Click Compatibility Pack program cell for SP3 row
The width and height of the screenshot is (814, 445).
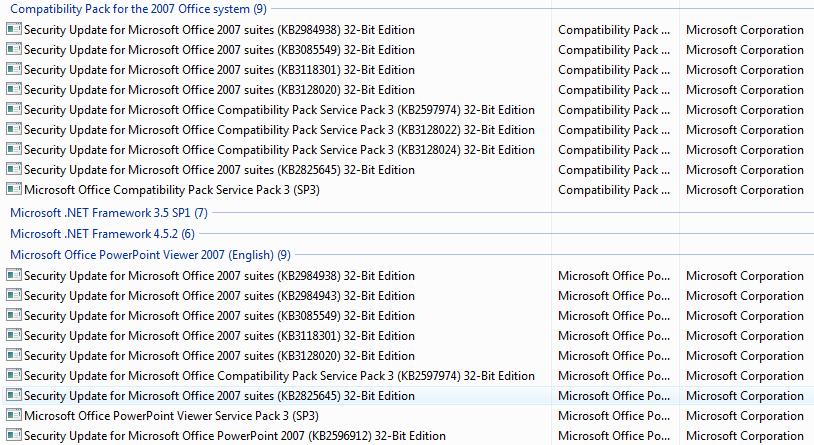pyautogui.click(x=614, y=190)
